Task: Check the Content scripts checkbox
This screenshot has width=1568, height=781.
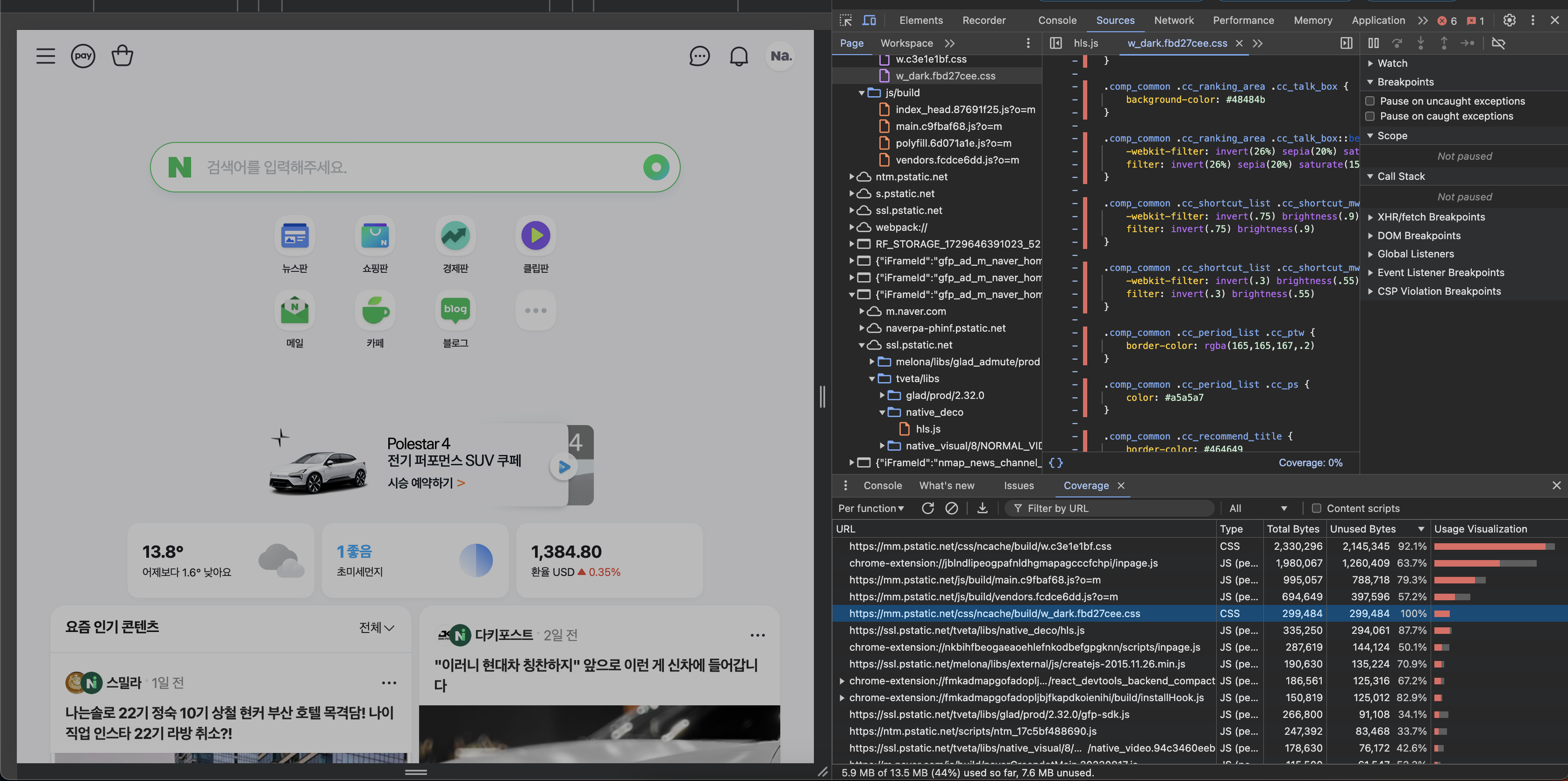Action: [x=1316, y=508]
